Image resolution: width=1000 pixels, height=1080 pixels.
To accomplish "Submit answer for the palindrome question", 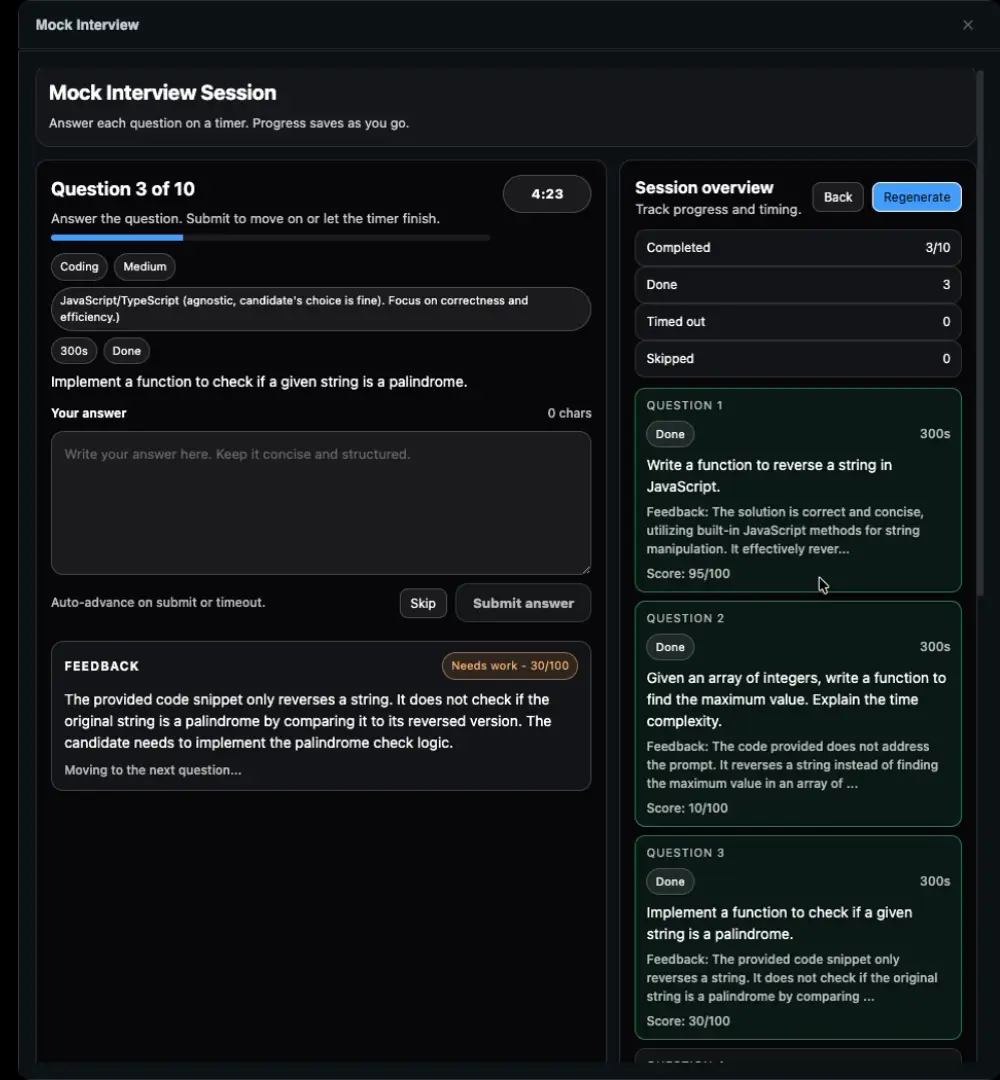I will [523, 603].
